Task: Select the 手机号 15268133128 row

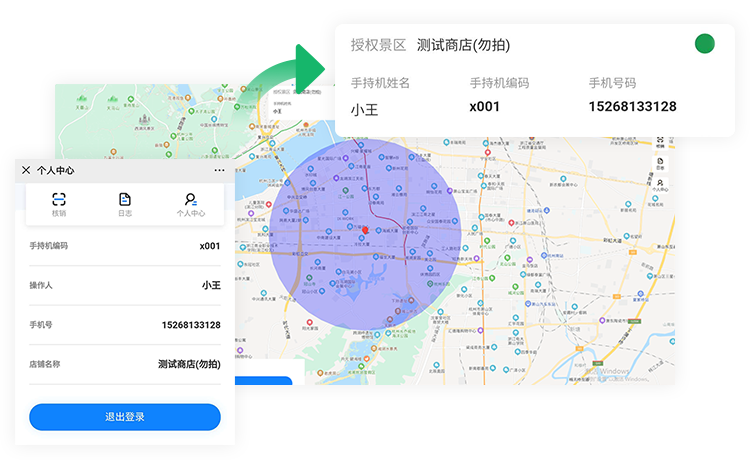Action: pos(125,325)
